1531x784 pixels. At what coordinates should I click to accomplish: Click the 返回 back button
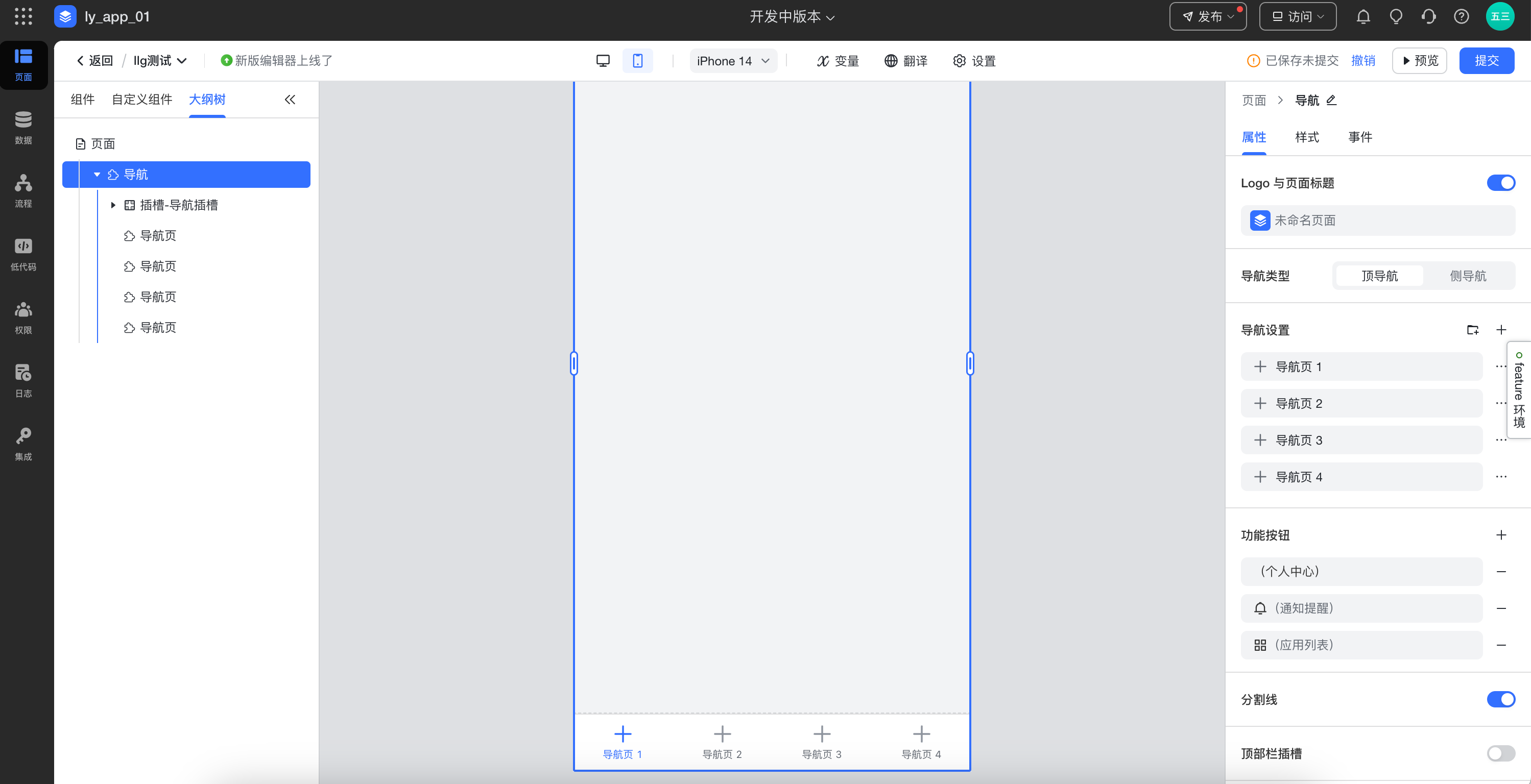(x=95, y=61)
